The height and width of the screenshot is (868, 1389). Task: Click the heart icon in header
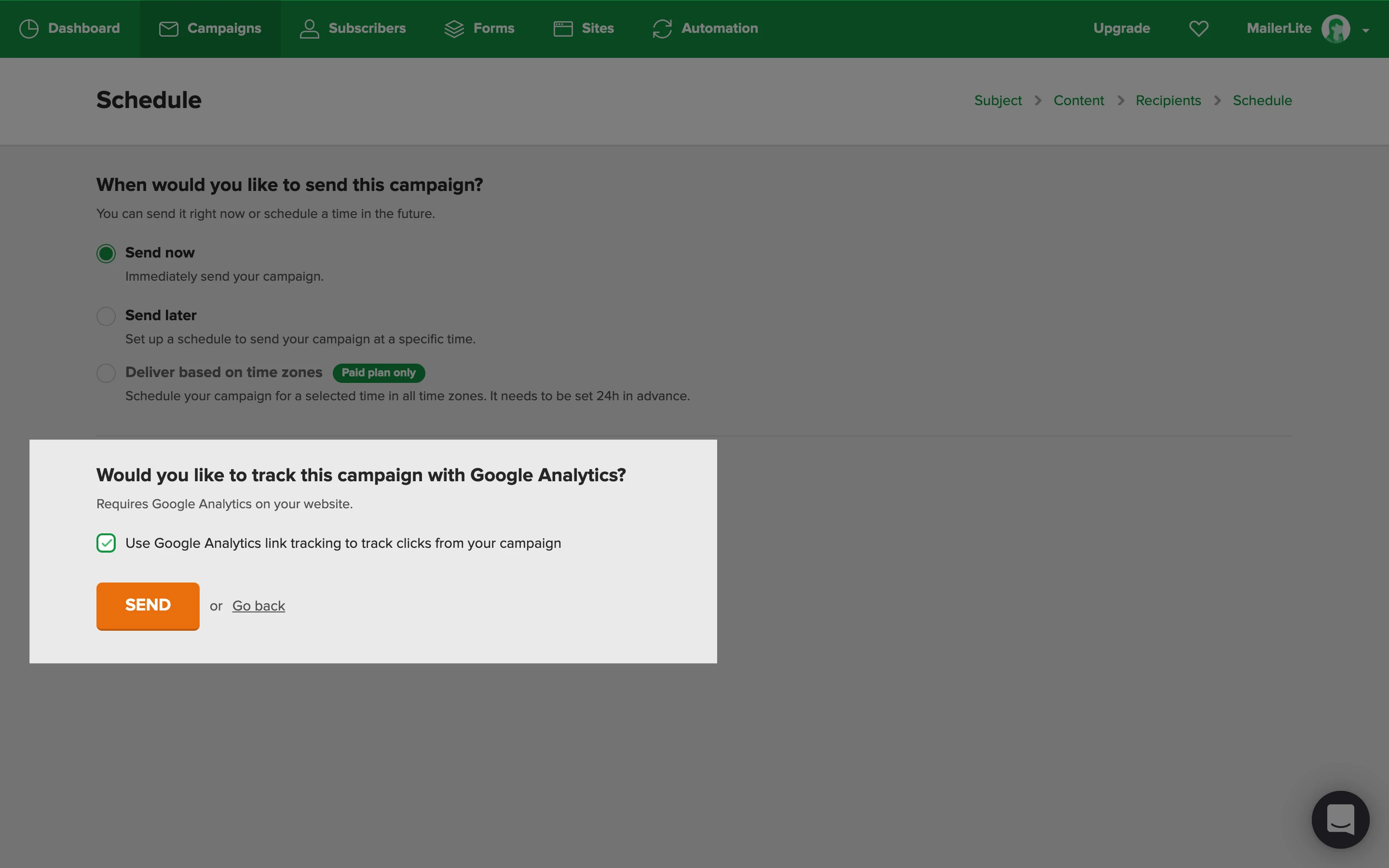coord(1198,29)
